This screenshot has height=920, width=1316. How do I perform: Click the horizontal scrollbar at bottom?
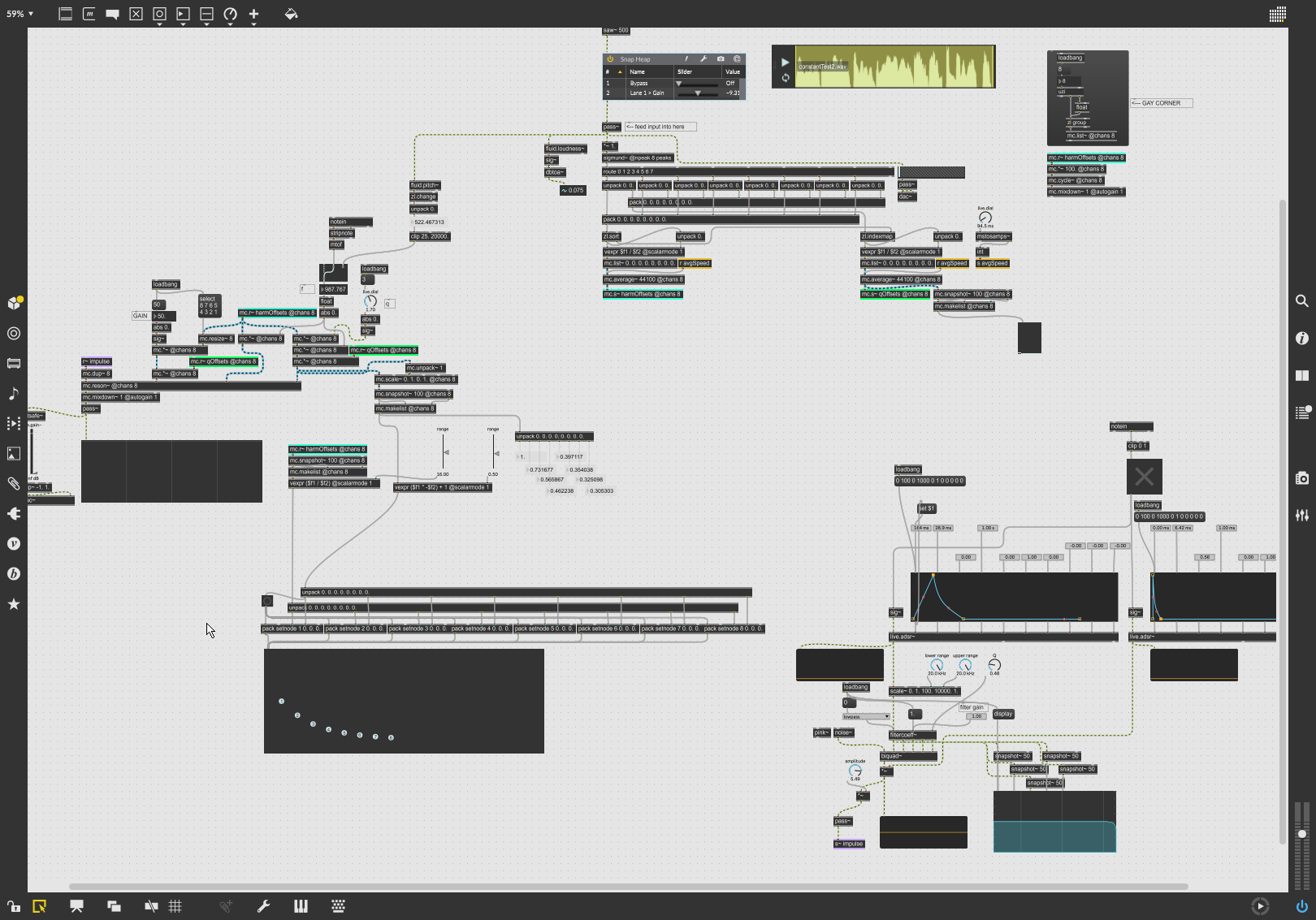point(628,886)
